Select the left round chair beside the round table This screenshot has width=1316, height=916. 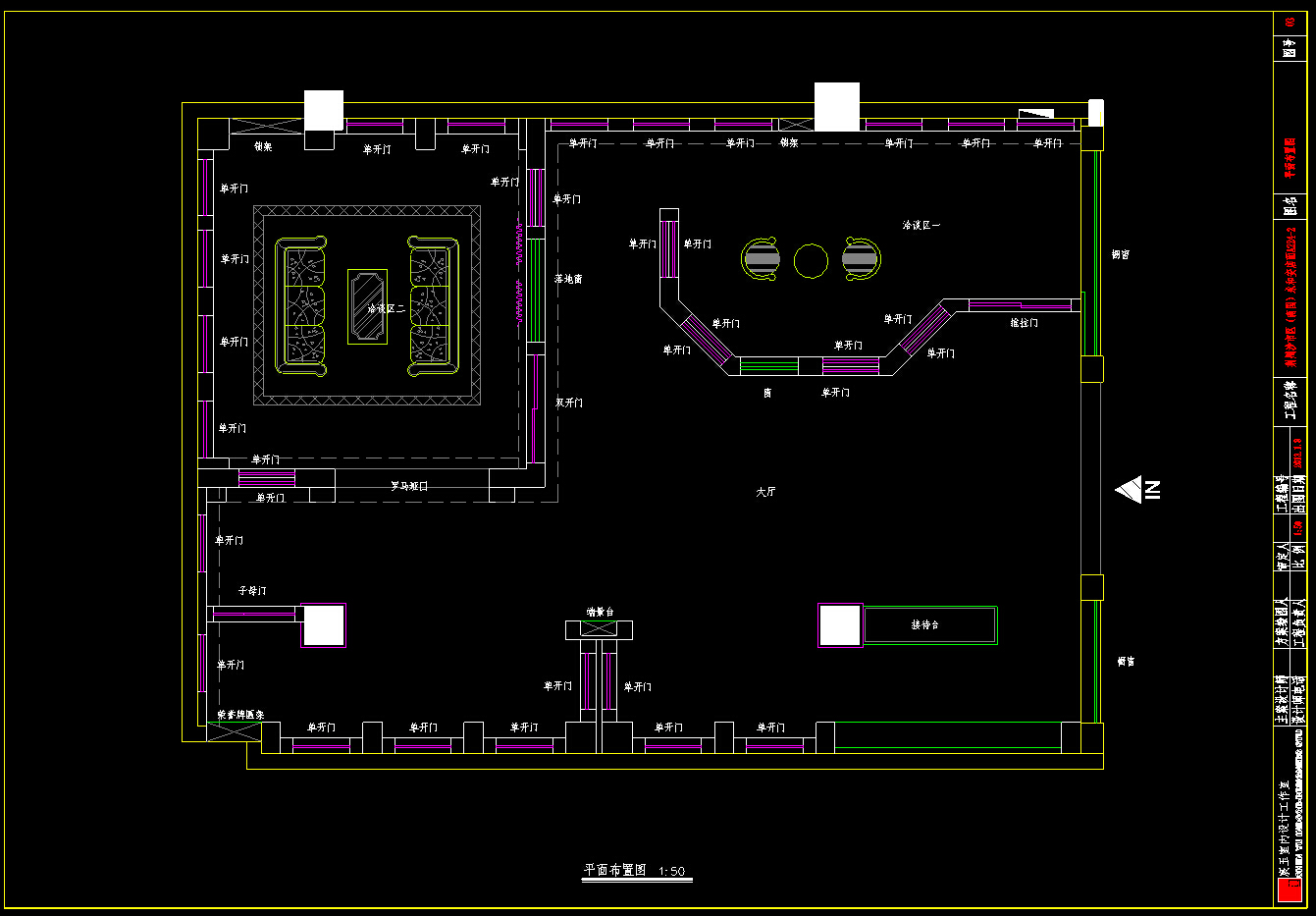(x=762, y=259)
